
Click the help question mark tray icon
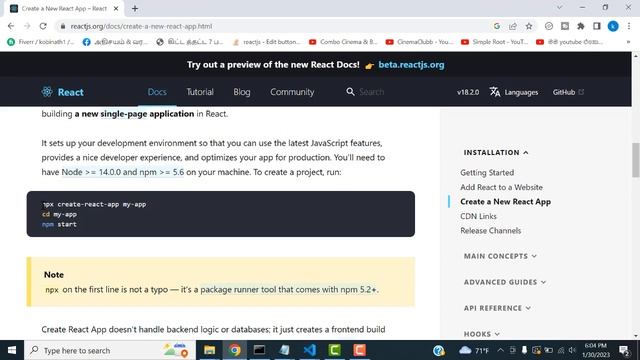click(x=438, y=350)
